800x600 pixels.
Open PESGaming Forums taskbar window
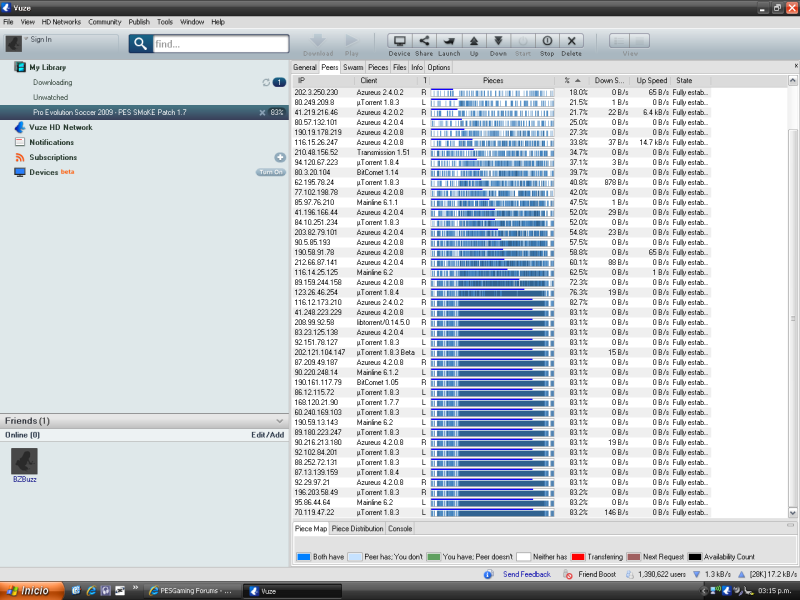coord(191,591)
